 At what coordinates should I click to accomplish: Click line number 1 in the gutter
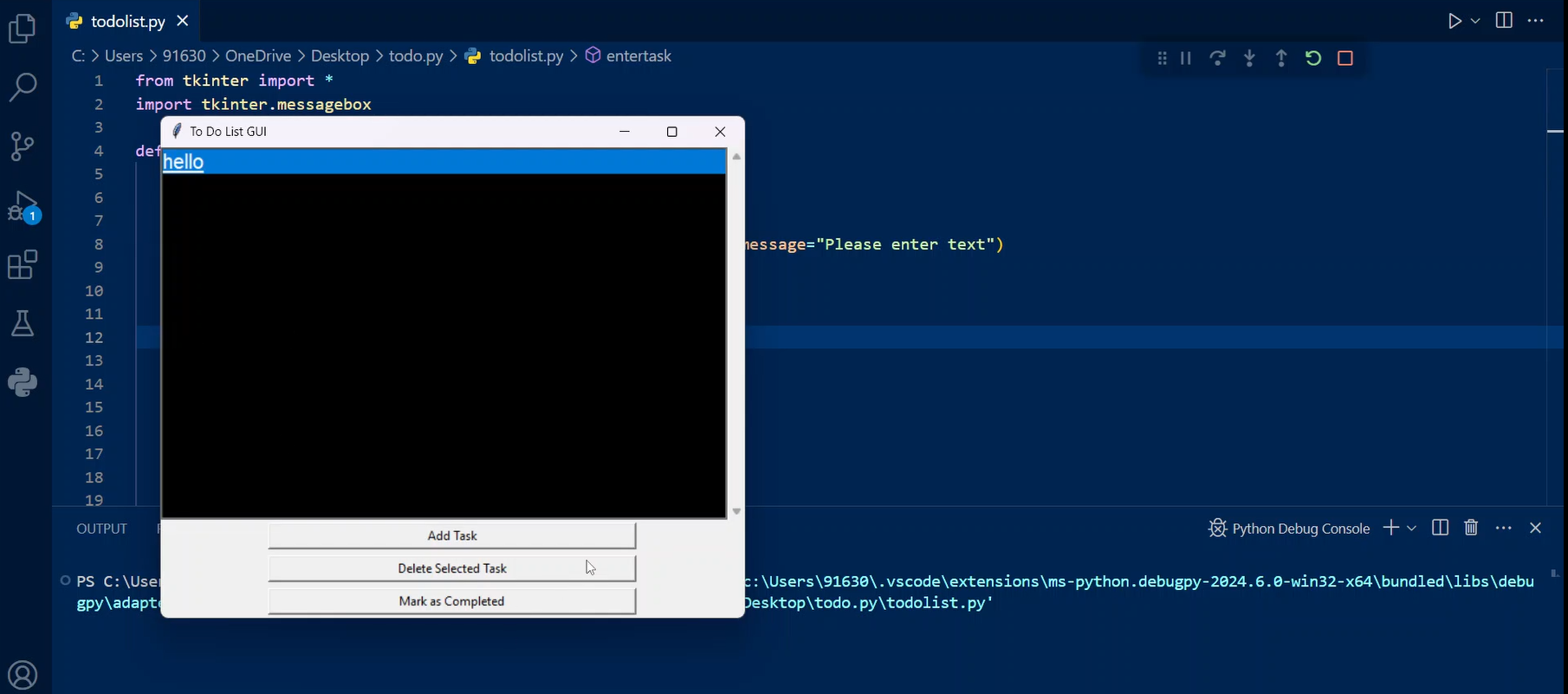coord(99,81)
